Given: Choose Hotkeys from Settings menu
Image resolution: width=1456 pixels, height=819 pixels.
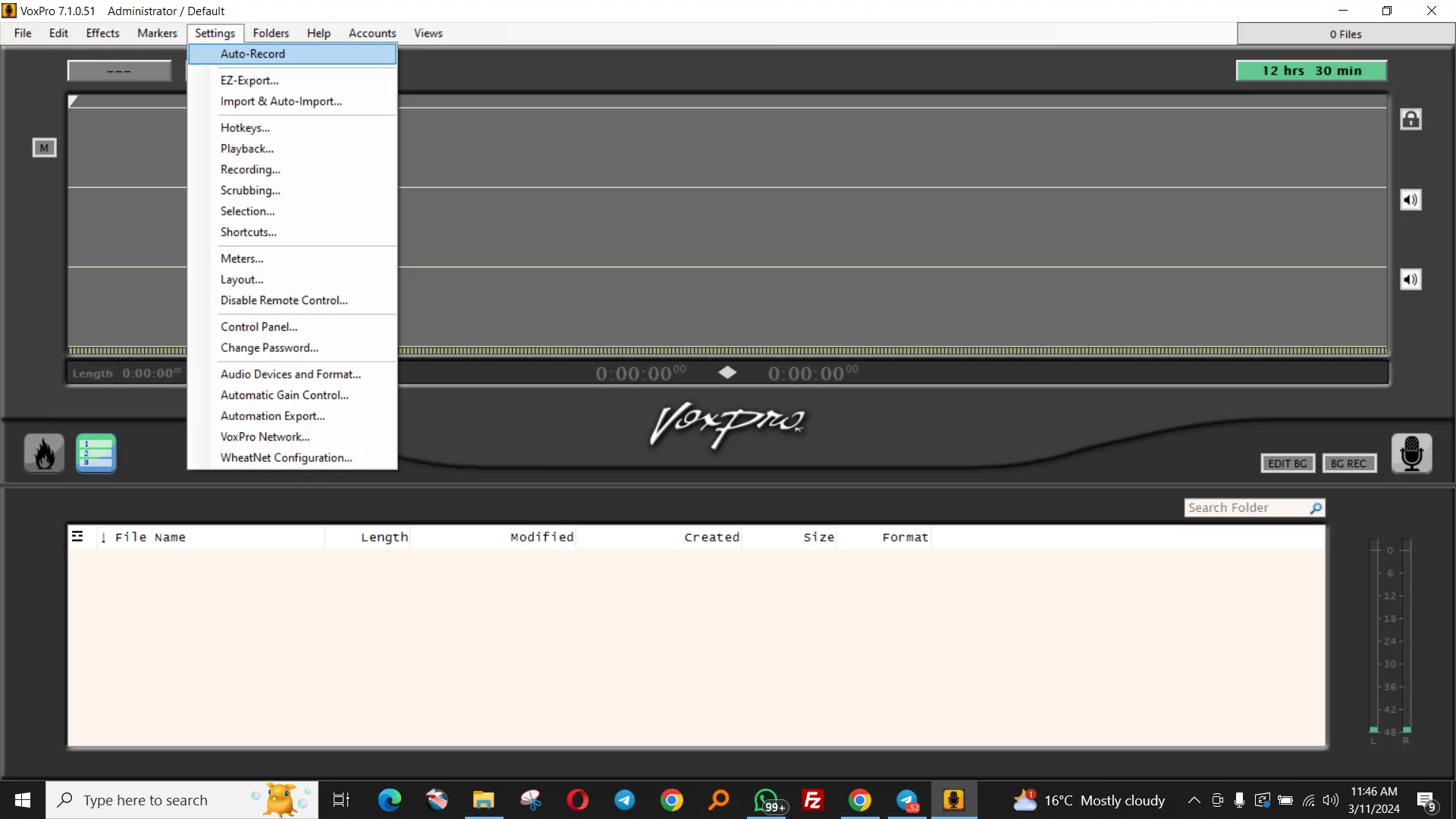Looking at the screenshot, I should tap(245, 127).
